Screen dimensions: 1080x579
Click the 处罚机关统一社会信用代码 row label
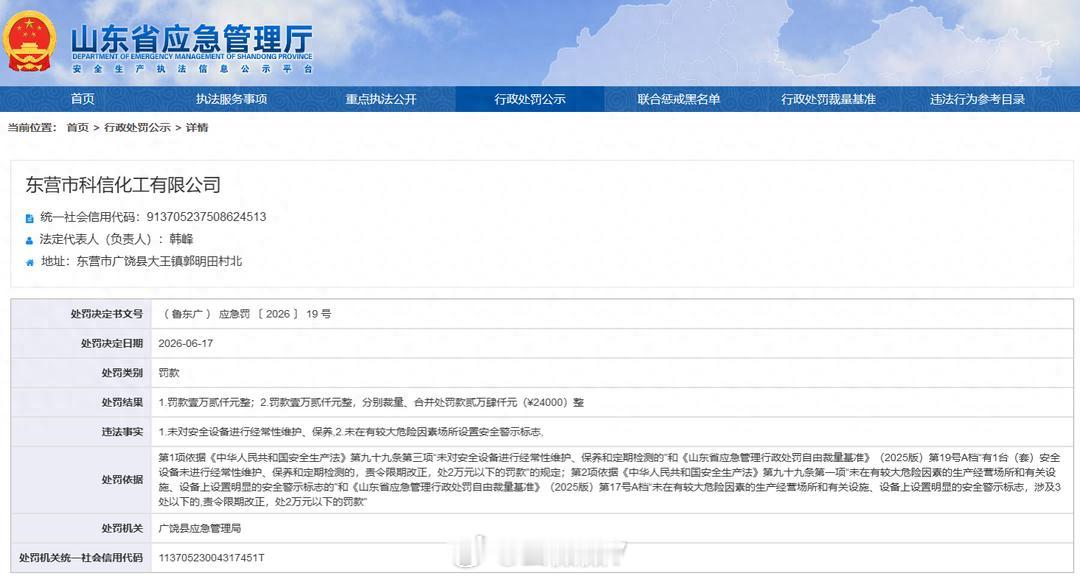(81, 558)
